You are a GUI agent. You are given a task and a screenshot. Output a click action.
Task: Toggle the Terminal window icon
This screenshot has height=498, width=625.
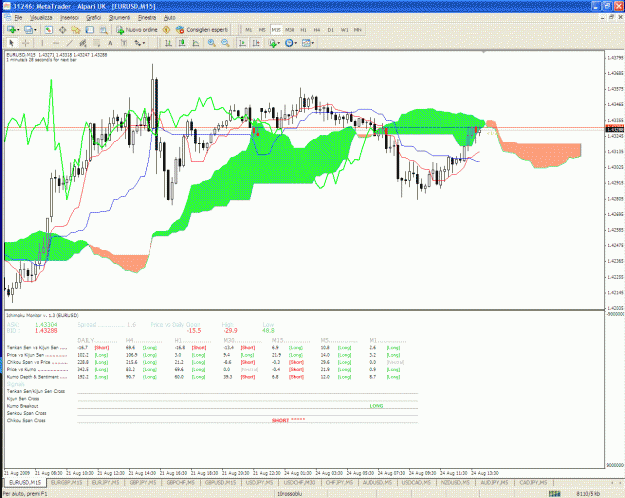[90, 30]
